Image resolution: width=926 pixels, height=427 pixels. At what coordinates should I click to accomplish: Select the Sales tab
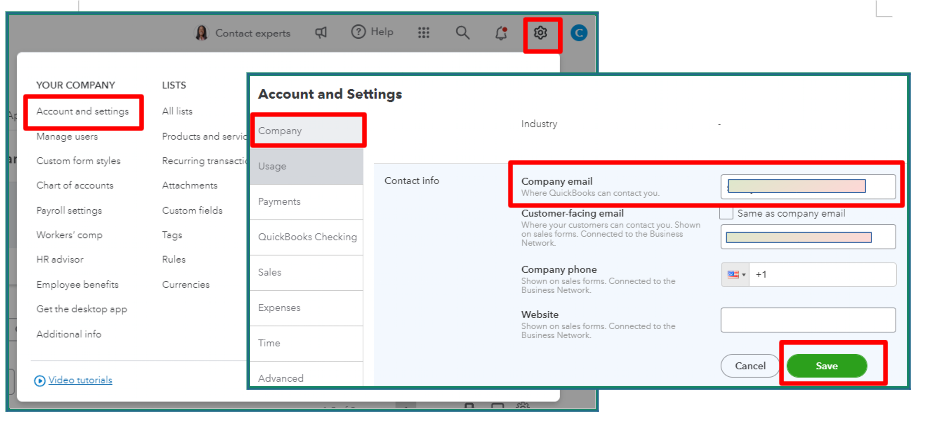tap(307, 273)
